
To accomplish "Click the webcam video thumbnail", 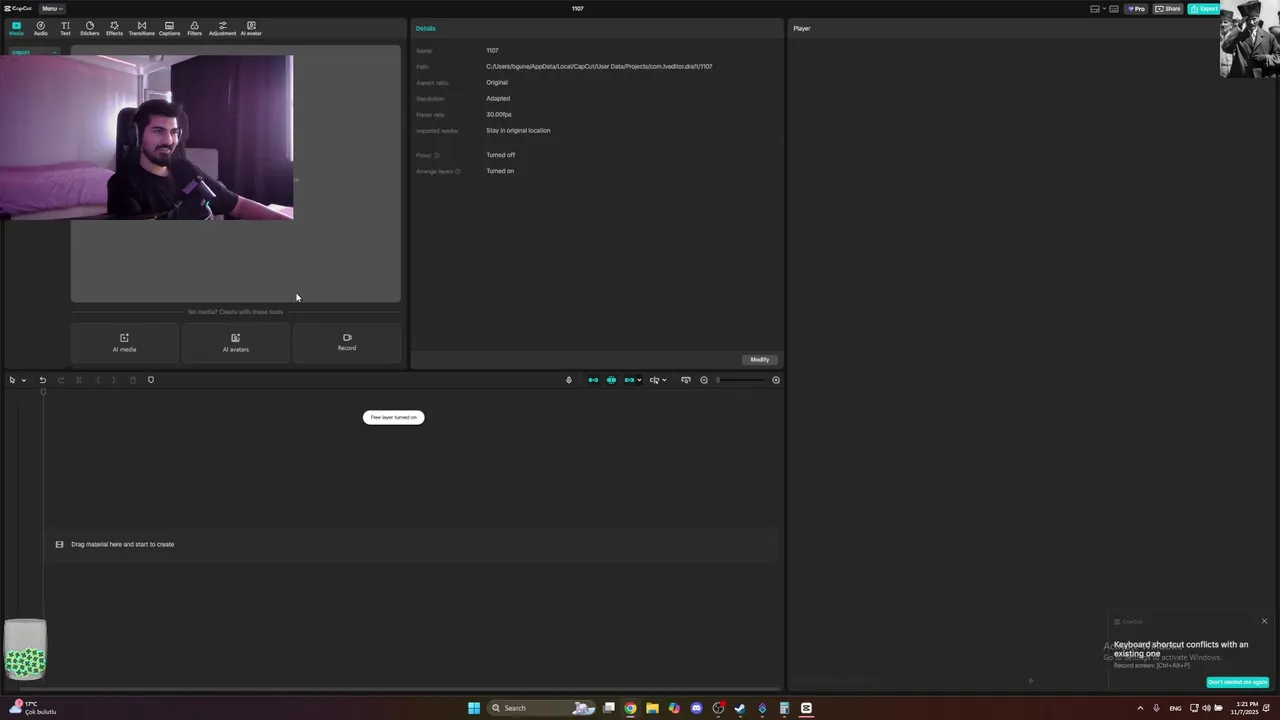I will coord(147,137).
